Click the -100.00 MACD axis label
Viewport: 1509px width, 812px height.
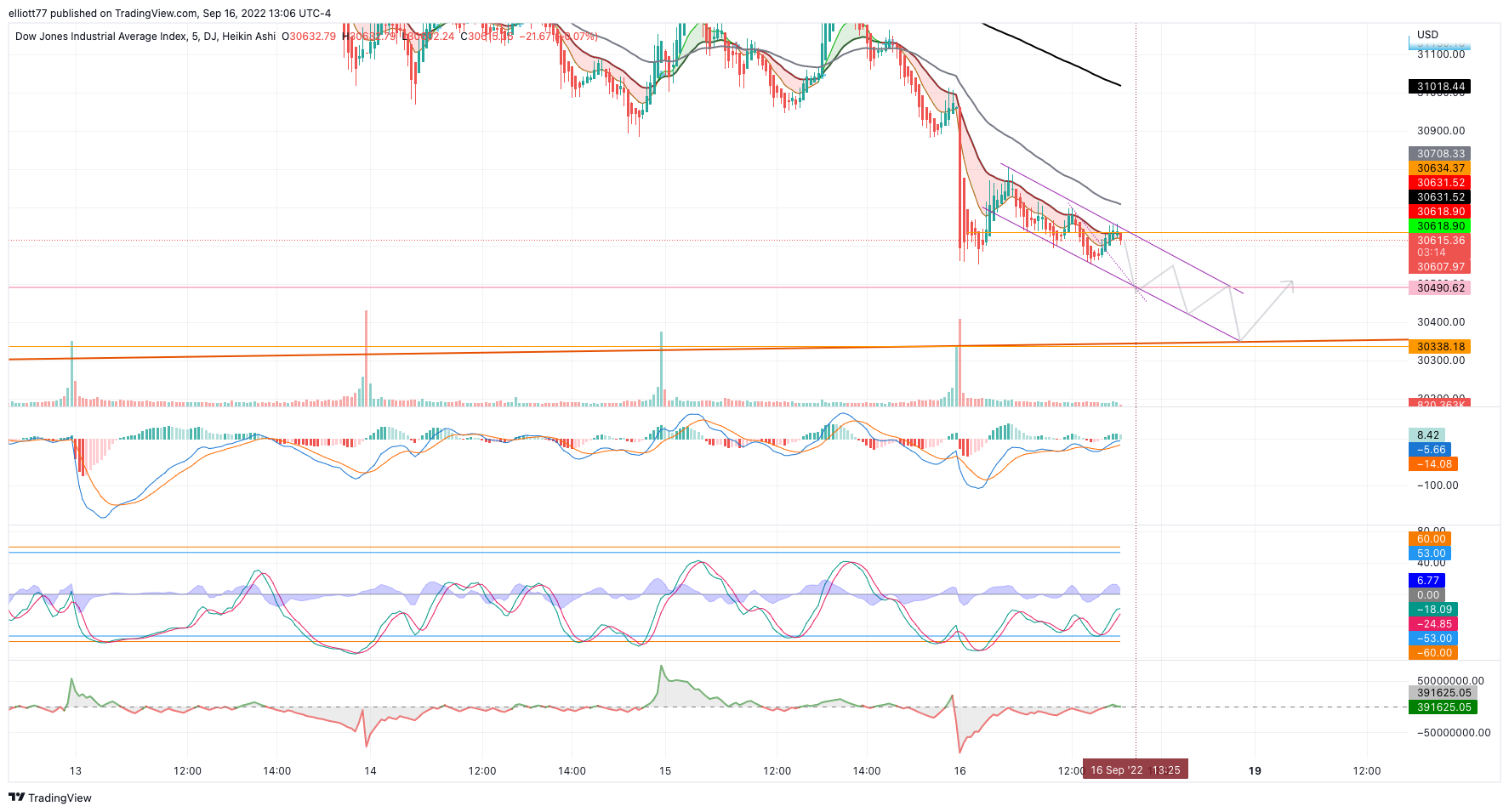(x=1438, y=485)
